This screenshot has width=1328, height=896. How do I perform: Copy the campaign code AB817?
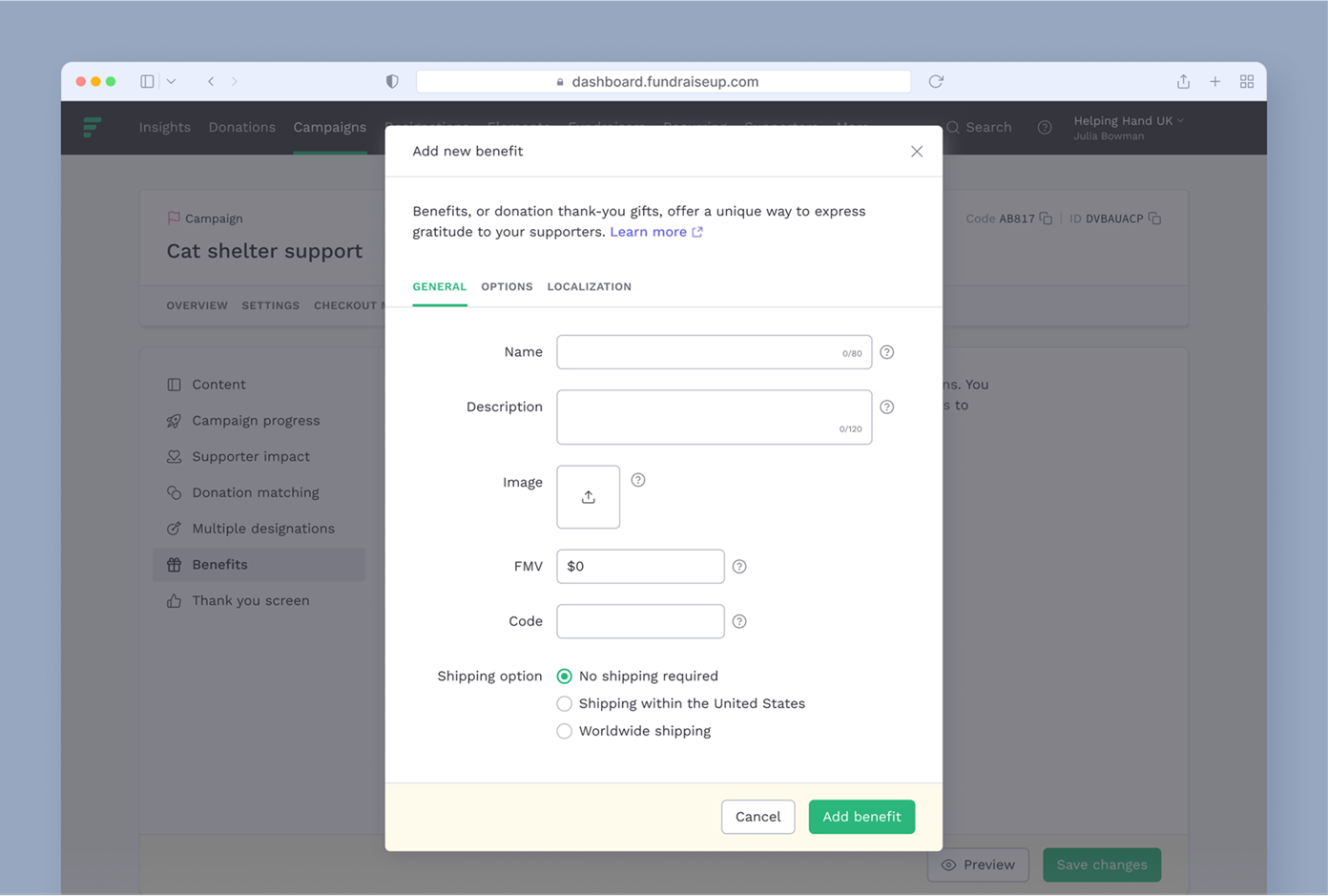(1047, 218)
